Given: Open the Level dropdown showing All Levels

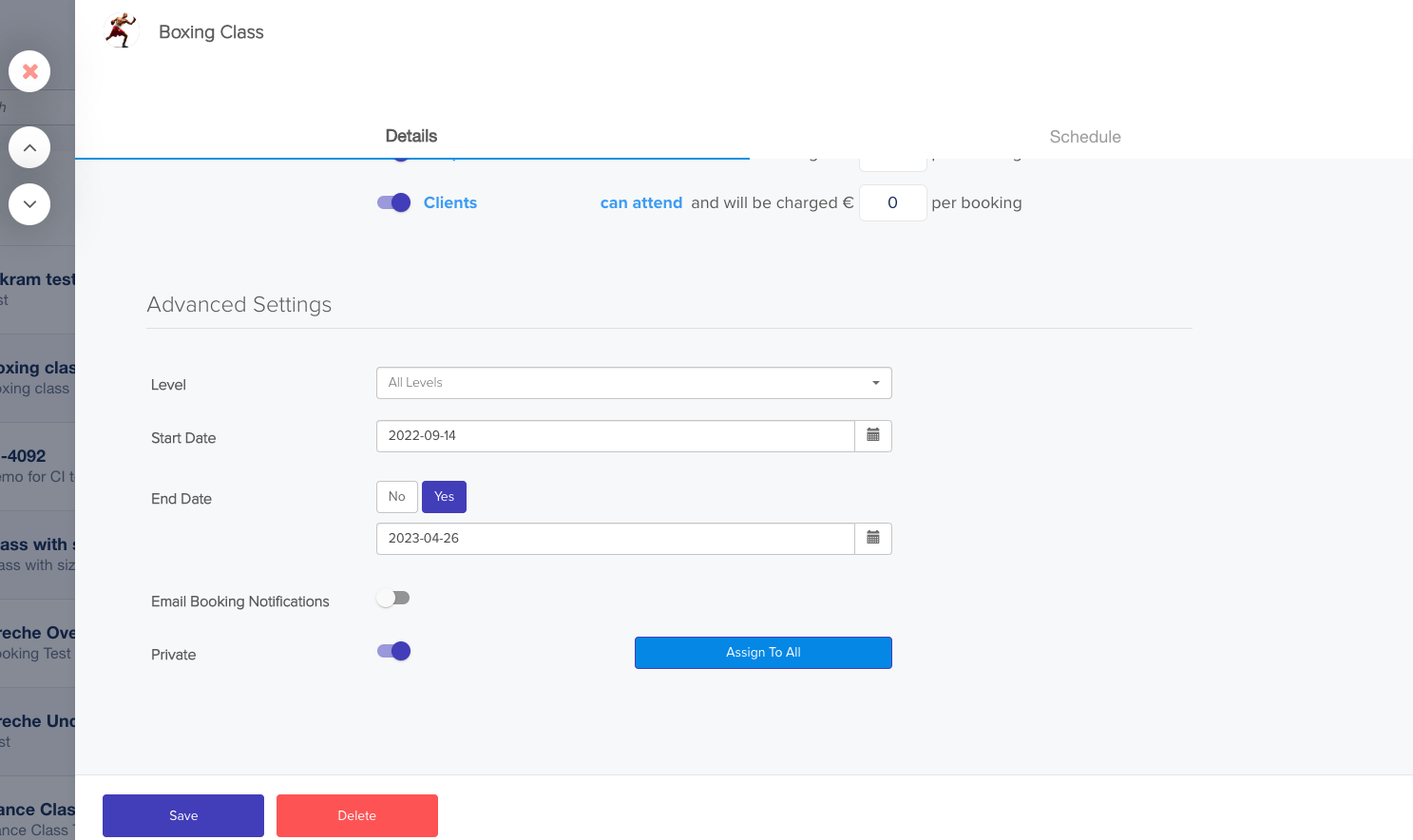Looking at the screenshot, I should pyautogui.click(x=634, y=383).
